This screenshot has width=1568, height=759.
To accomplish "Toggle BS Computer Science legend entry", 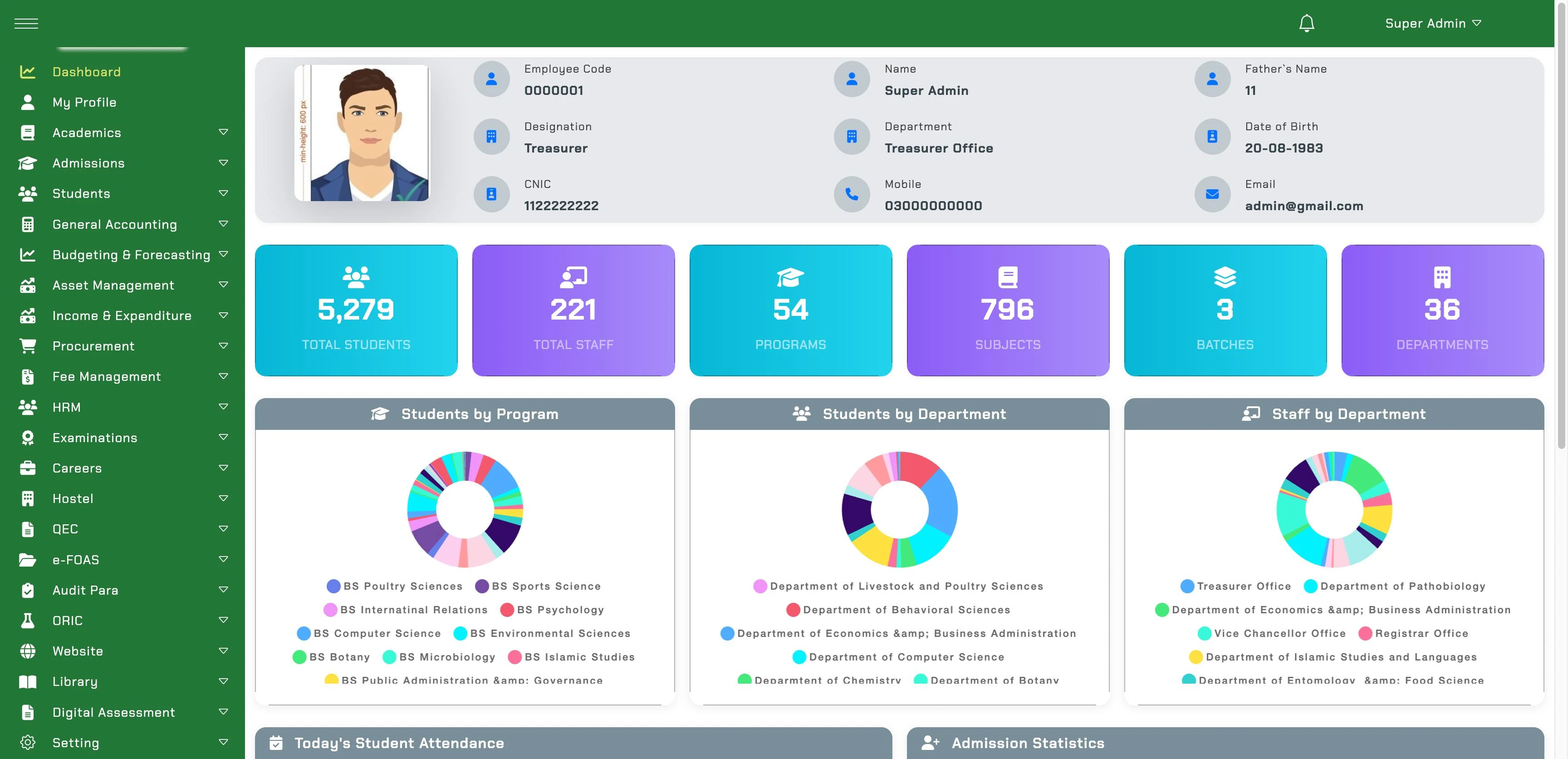I will coord(369,634).
